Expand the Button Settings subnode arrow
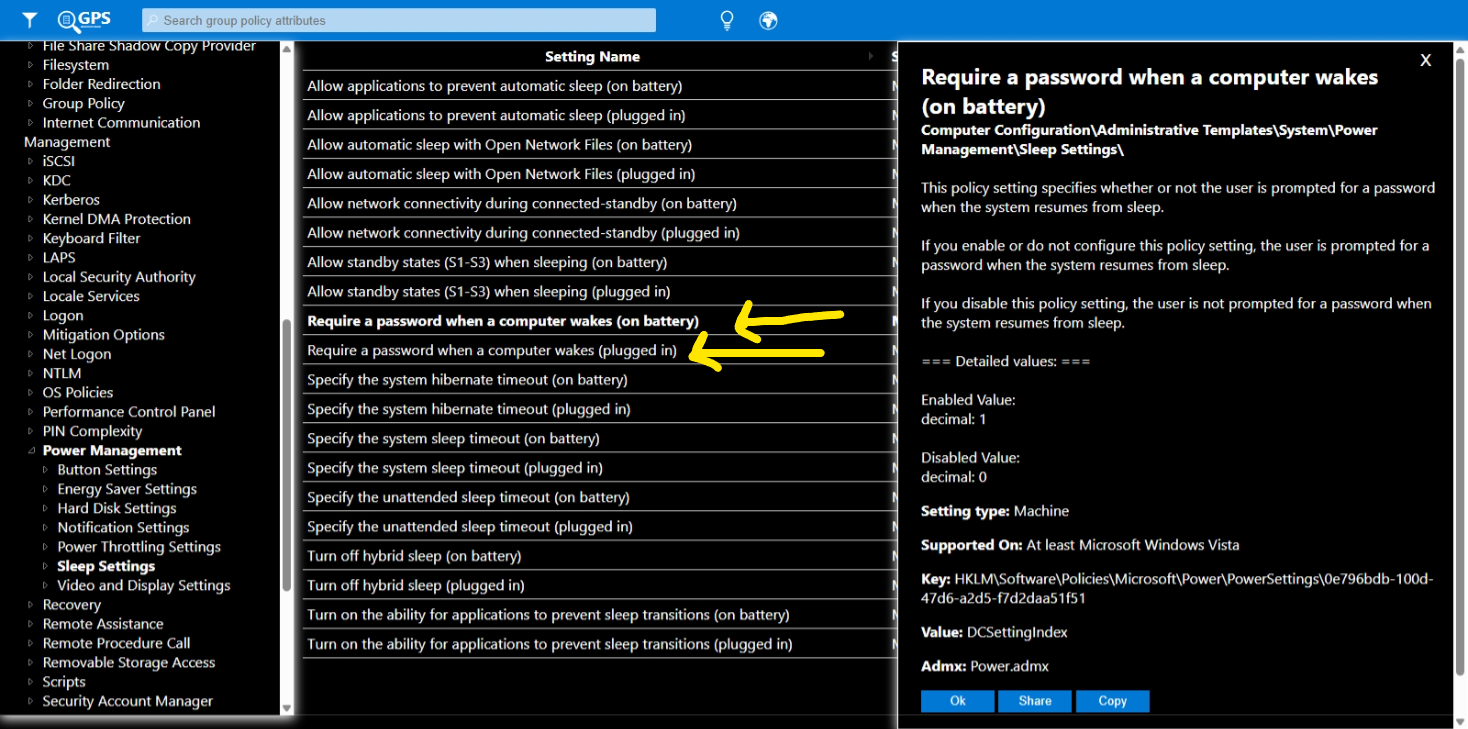Screen dimensions: 1468x729 pos(45,470)
